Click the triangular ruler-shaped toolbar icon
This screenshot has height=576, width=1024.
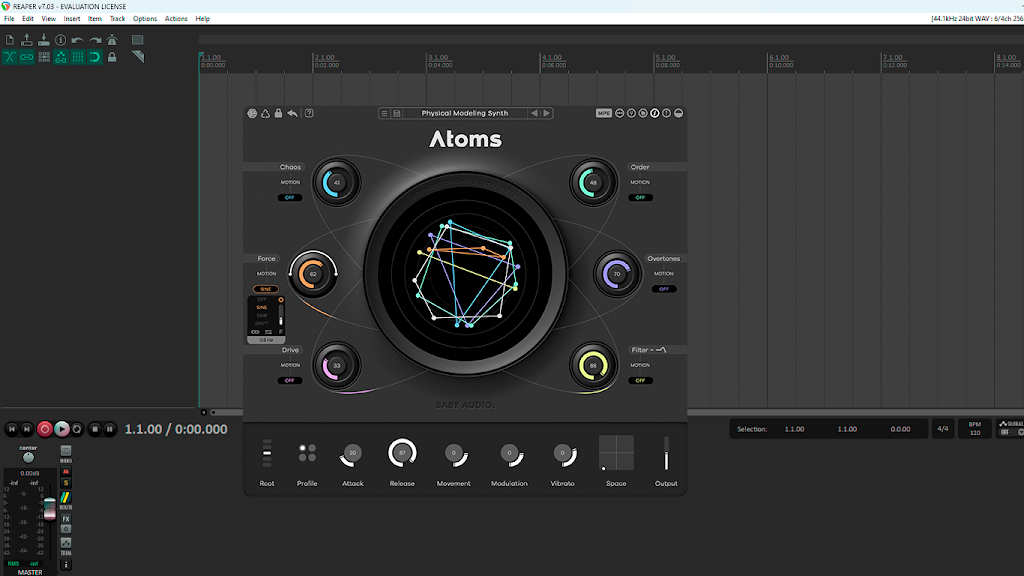click(137, 57)
